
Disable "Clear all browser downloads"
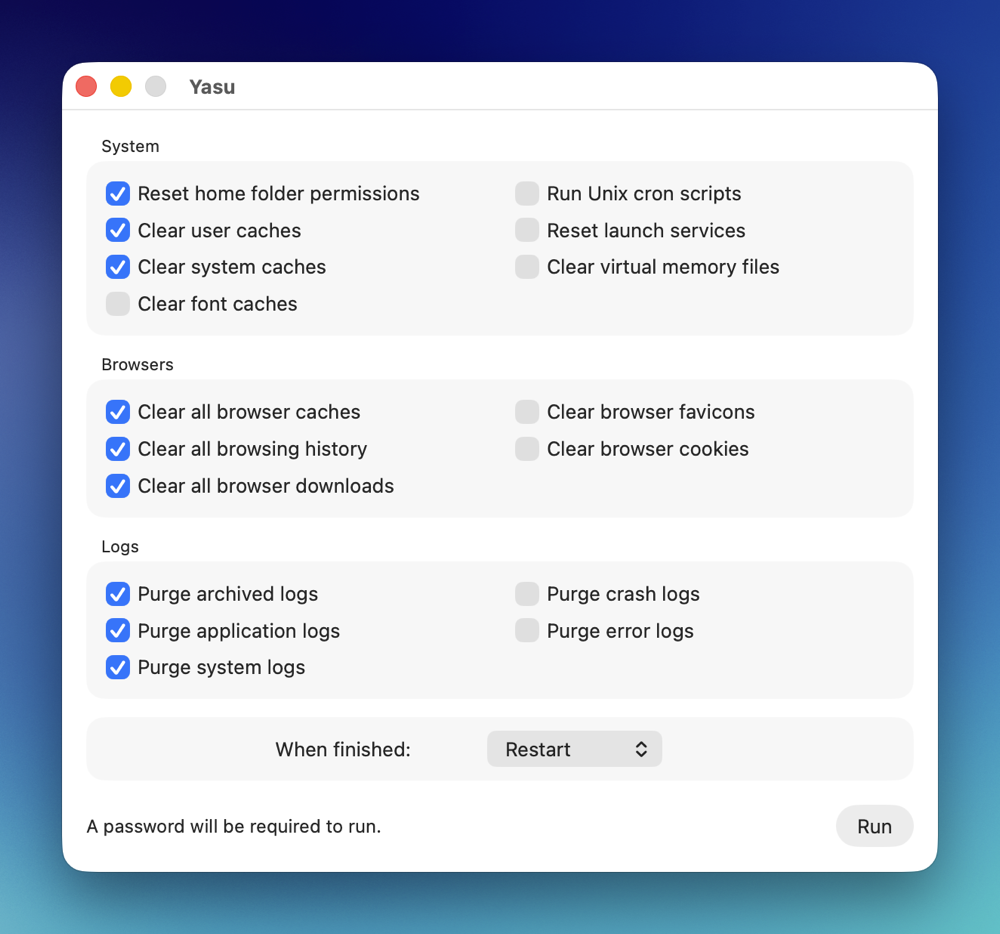click(x=117, y=485)
